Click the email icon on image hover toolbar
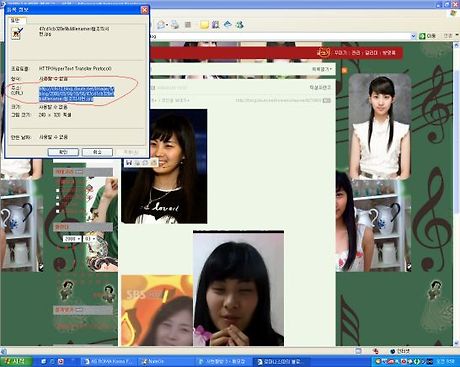 click(x=145, y=162)
